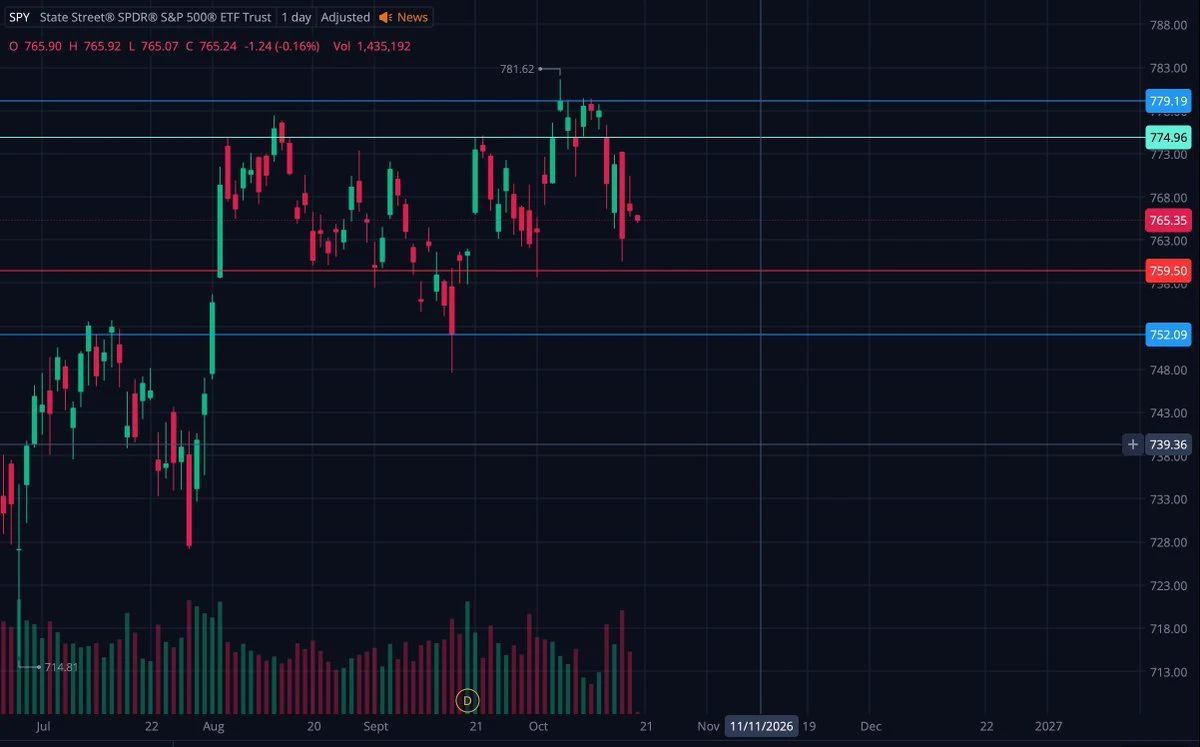Select the 774.96 teal price label
The width and height of the screenshot is (1200, 747).
pos(1168,137)
